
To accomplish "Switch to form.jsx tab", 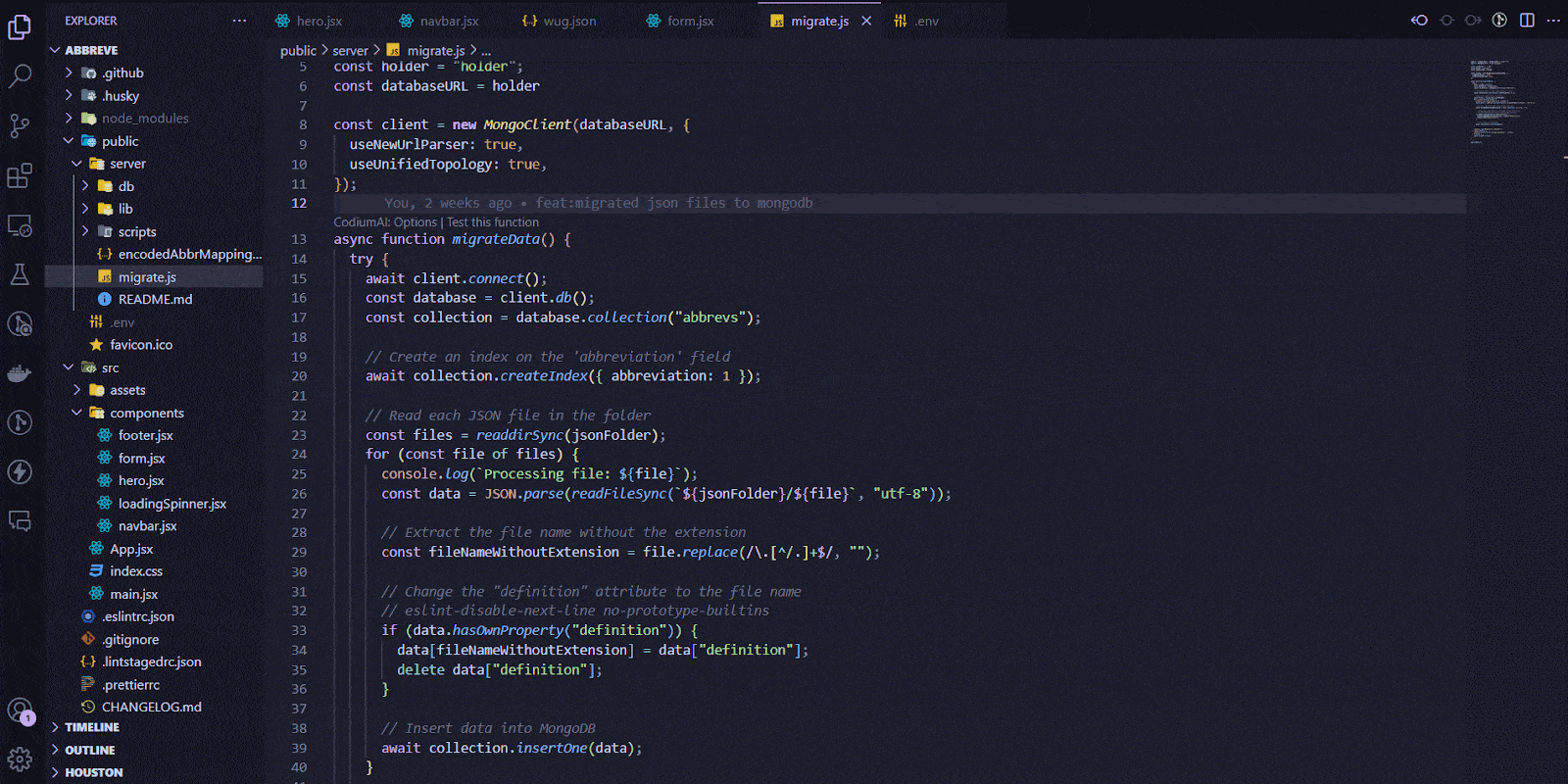I will [680, 21].
